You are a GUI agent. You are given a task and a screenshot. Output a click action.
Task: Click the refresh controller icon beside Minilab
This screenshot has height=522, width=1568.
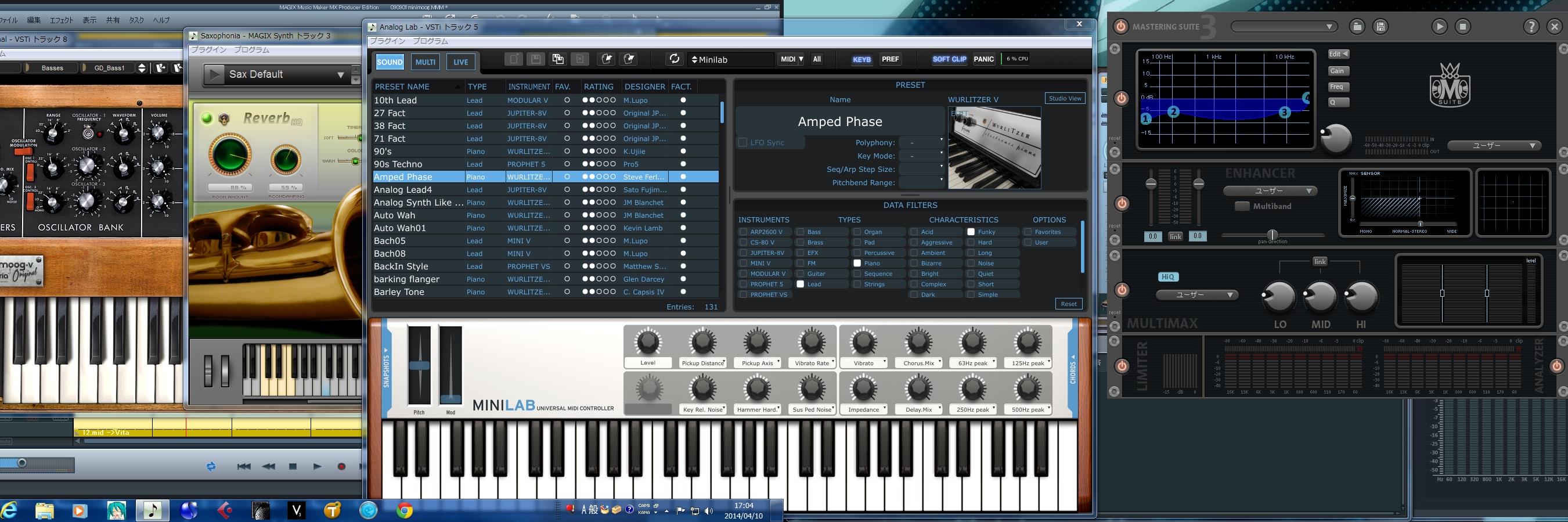(674, 59)
